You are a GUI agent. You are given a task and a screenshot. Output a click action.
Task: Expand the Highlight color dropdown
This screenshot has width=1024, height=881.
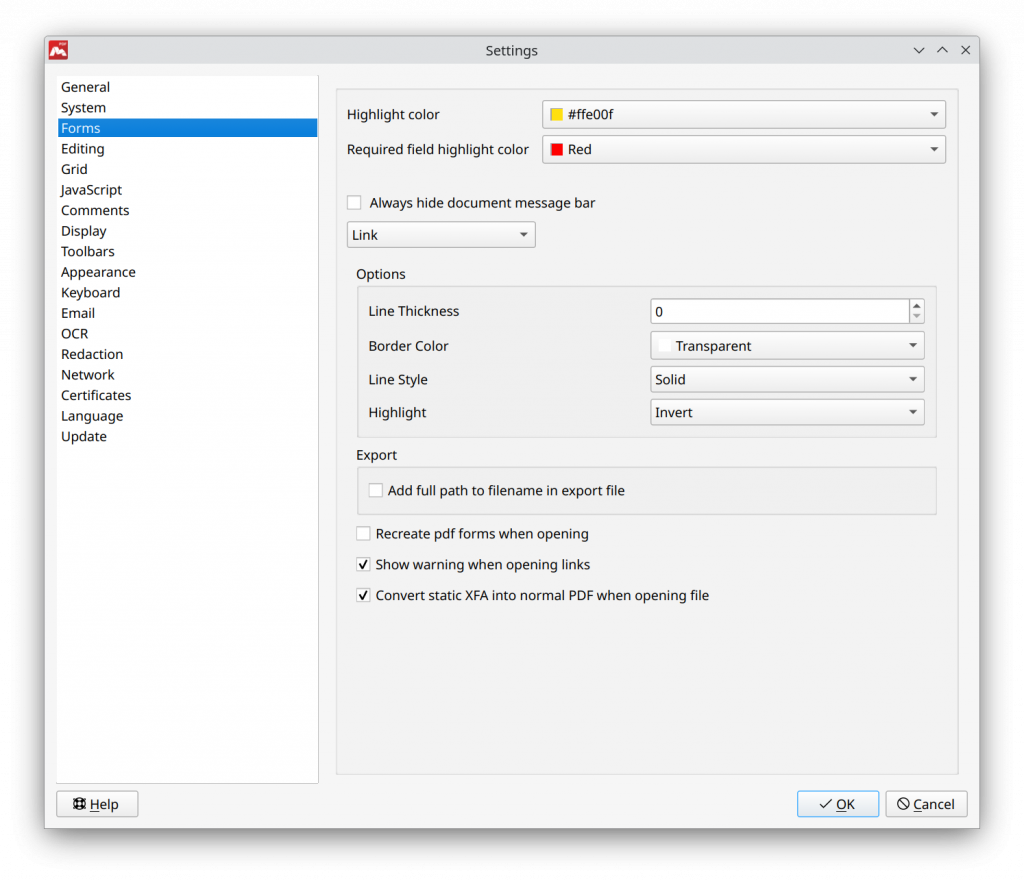click(740, 114)
